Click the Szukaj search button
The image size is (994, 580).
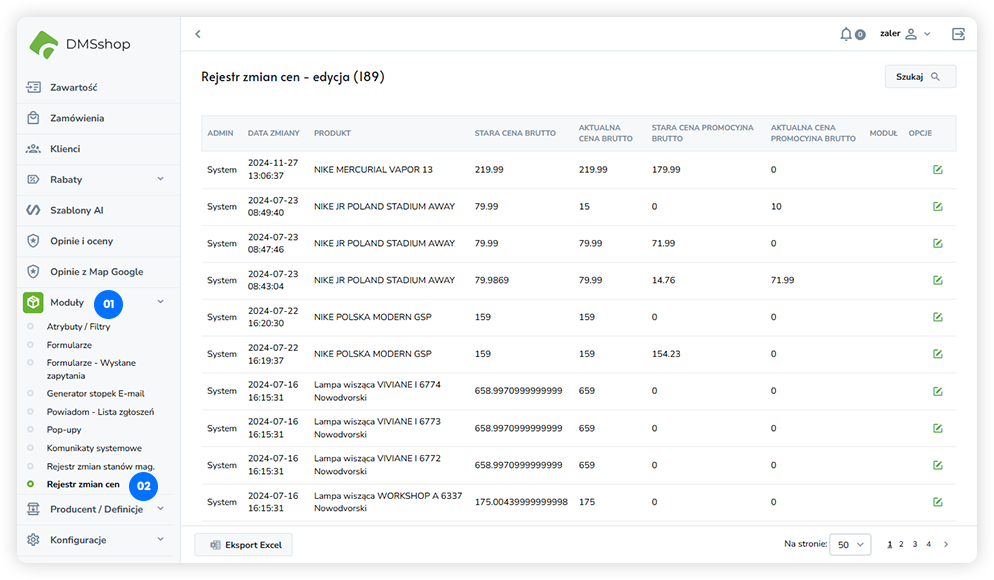coord(919,76)
